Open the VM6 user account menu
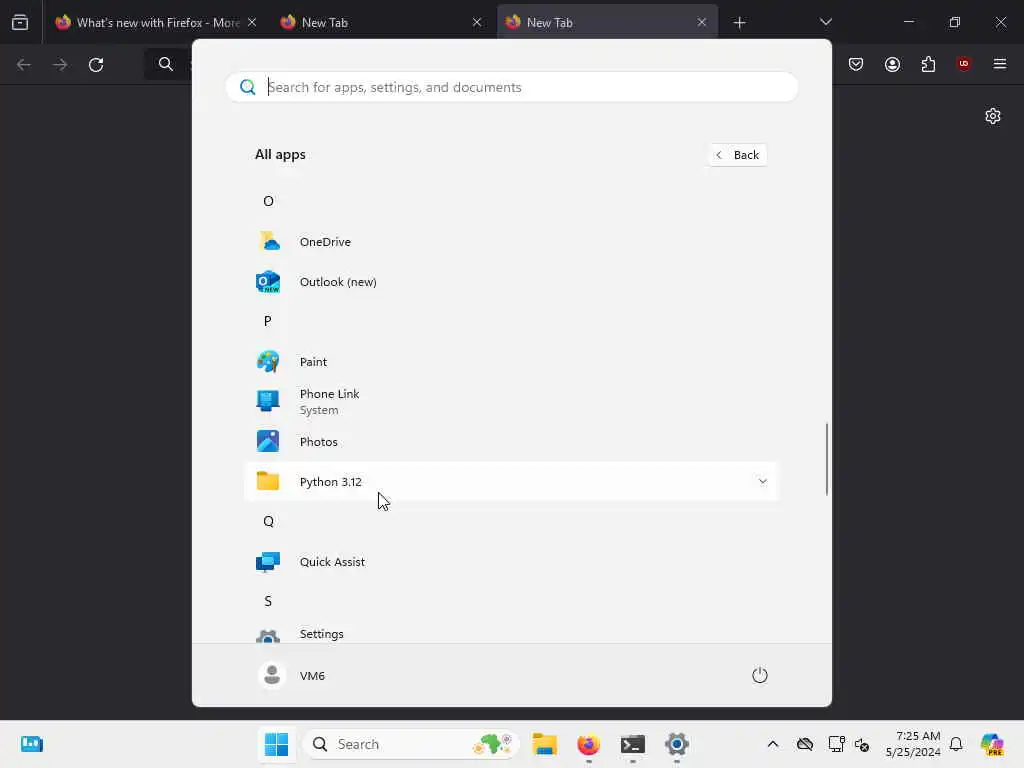 pos(292,675)
